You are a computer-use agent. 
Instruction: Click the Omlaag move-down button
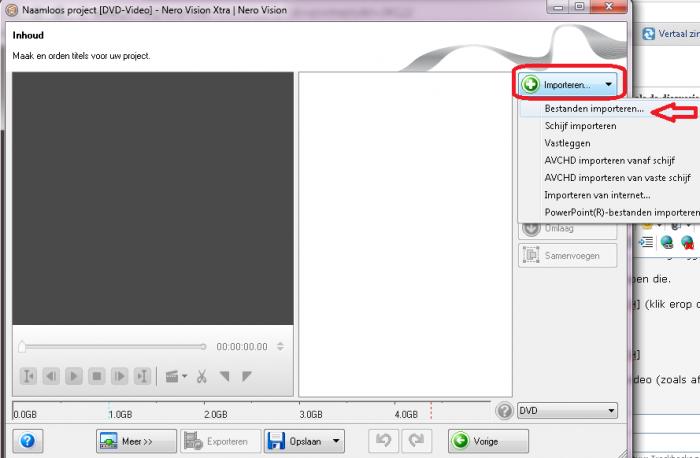(x=567, y=229)
